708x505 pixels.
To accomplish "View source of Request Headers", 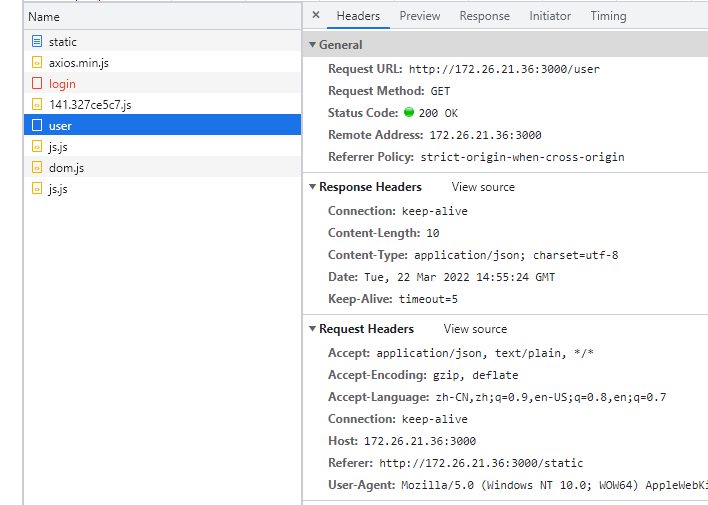I will [475, 329].
